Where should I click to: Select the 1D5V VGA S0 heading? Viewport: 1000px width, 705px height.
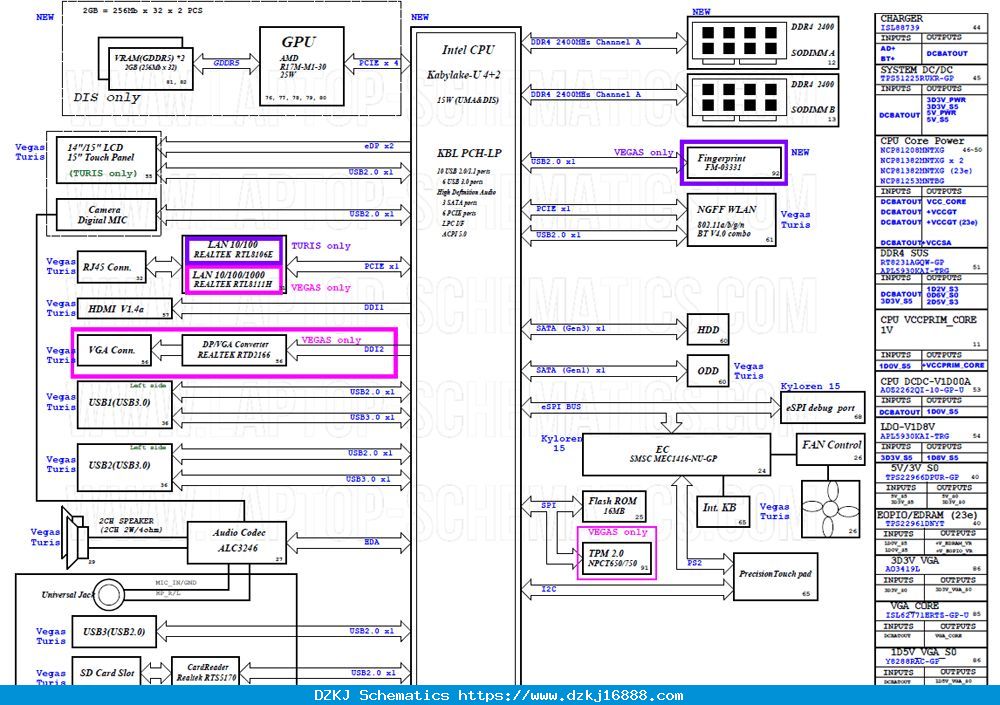(923, 652)
